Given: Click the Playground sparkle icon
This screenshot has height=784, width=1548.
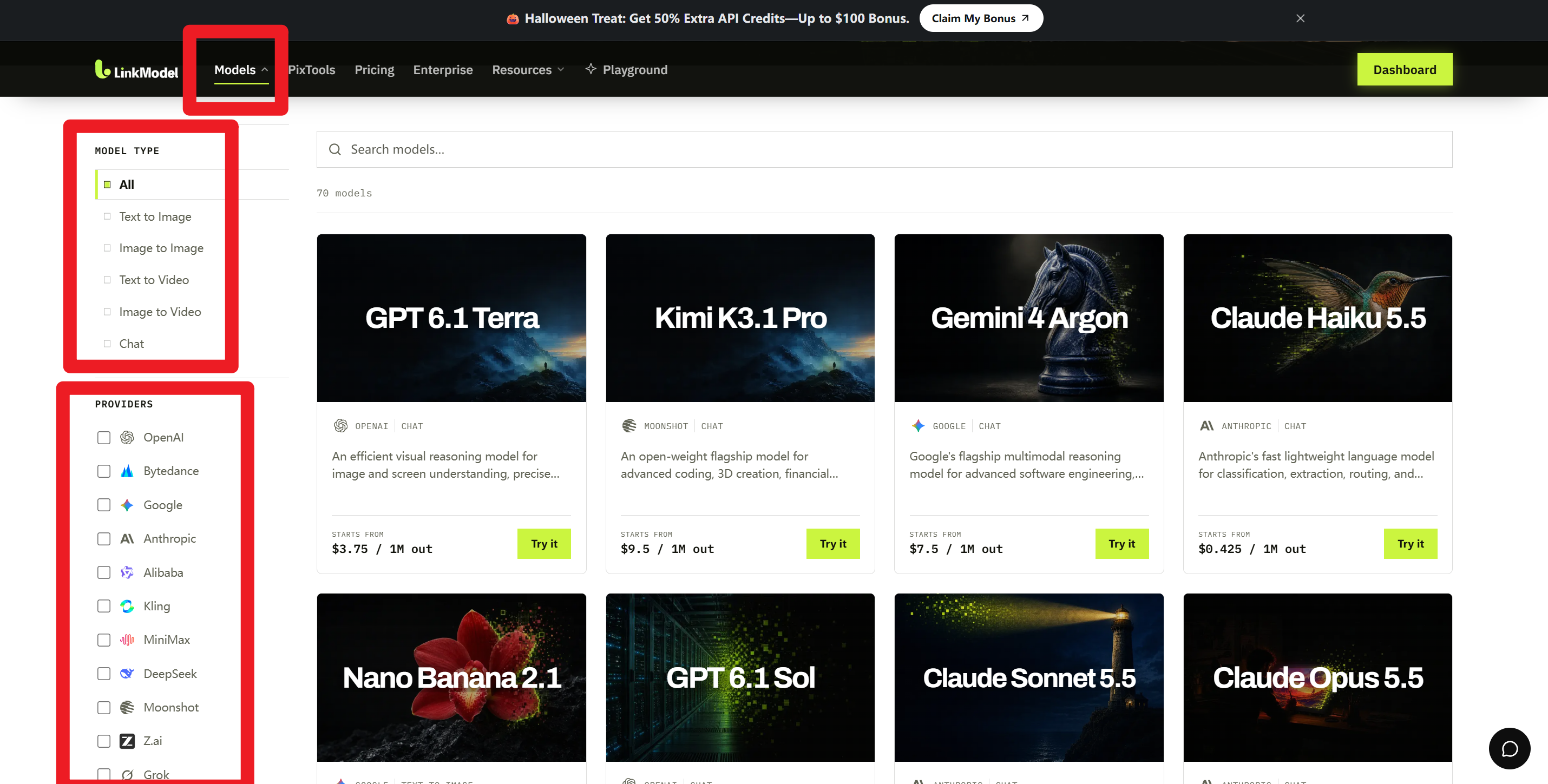Looking at the screenshot, I should [x=591, y=69].
